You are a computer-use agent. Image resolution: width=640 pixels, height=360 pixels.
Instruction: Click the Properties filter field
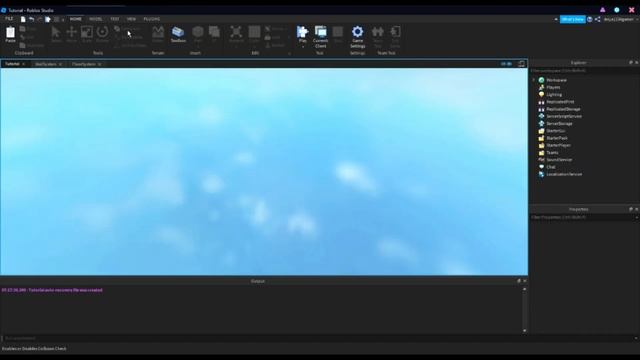click(x=584, y=217)
